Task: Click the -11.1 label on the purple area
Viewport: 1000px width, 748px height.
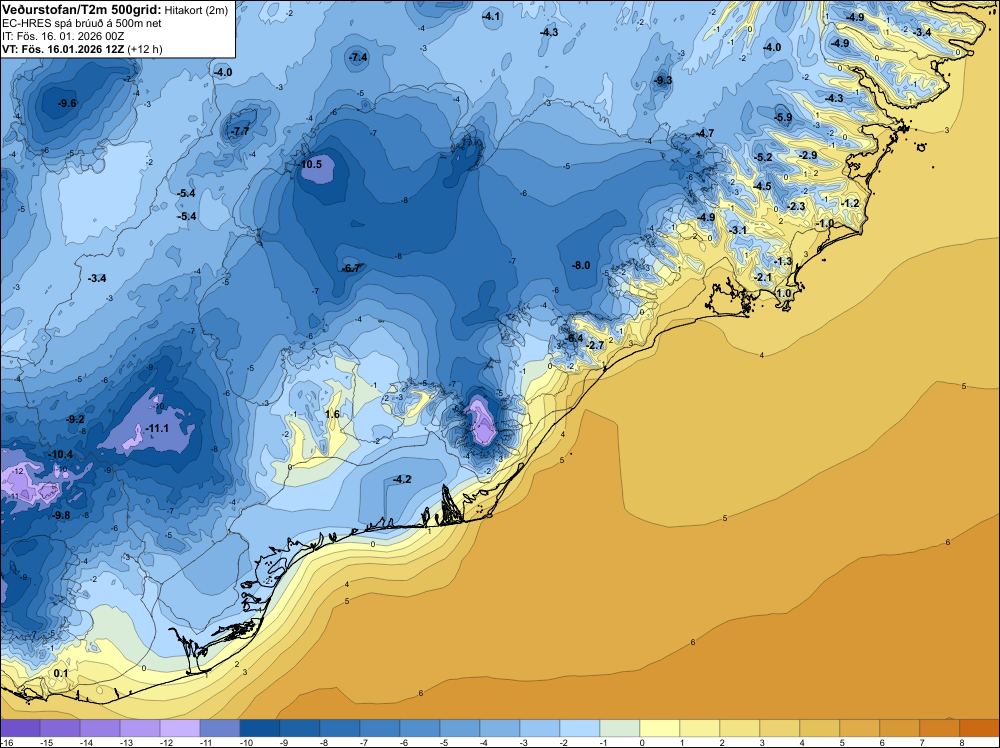Action: pos(156,429)
